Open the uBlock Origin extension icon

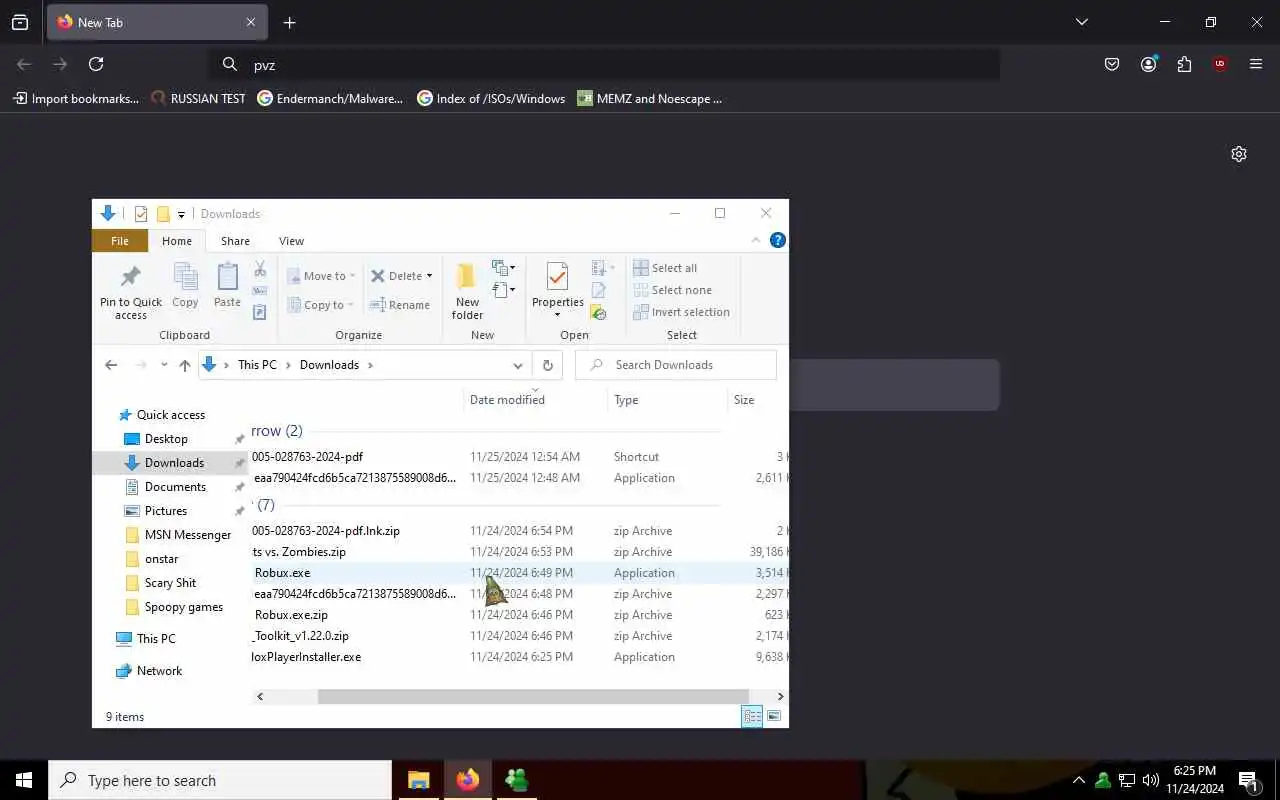[x=1220, y=64]
